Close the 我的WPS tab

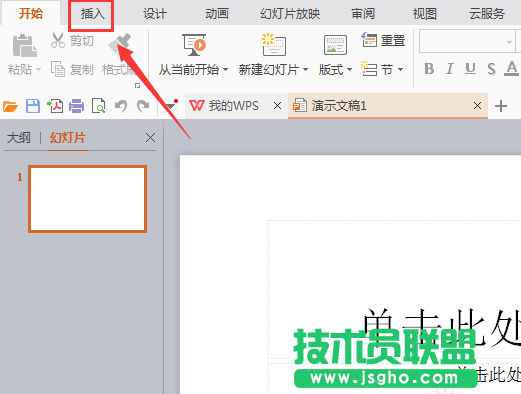[277, 106]
